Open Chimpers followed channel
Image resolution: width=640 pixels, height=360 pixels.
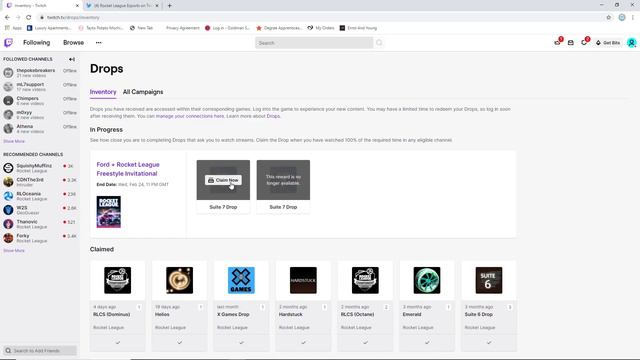point(40,100)
